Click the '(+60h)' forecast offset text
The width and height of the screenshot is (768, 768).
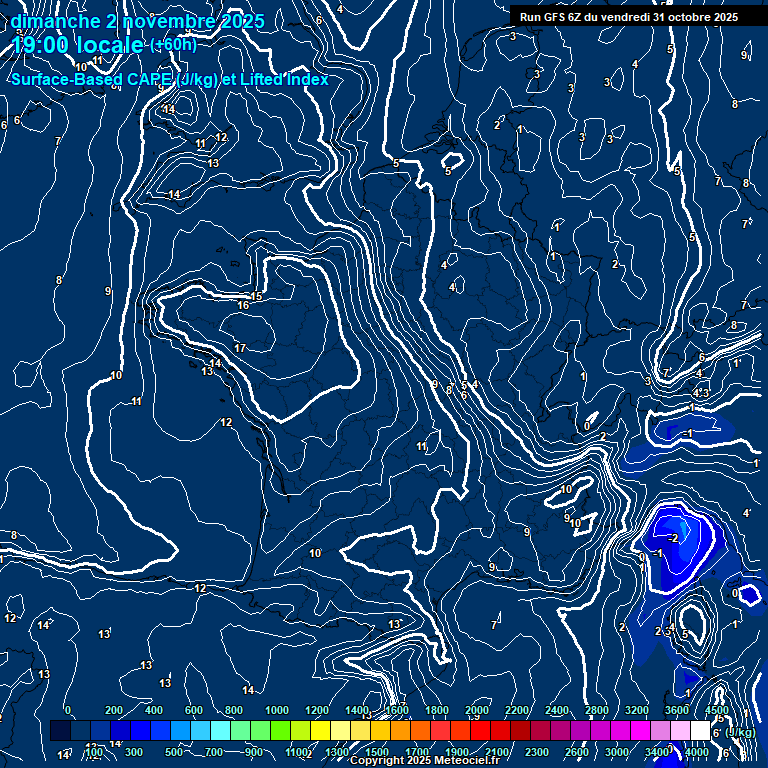[x=173, y=45]
